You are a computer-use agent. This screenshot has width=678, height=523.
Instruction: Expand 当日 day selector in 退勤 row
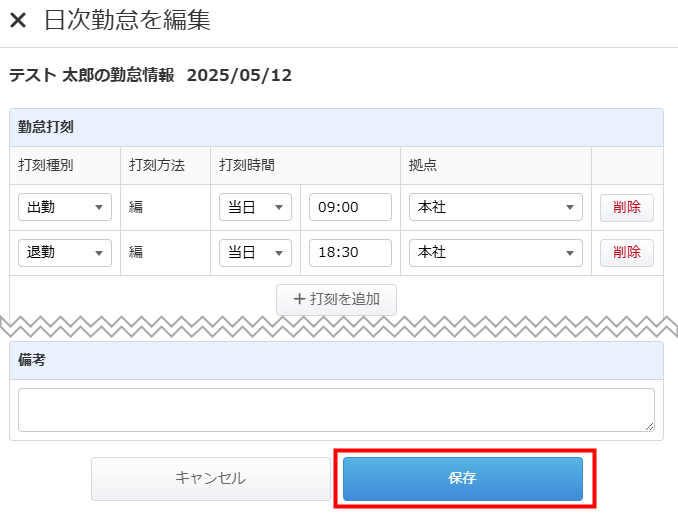click(x=255, y=252)
